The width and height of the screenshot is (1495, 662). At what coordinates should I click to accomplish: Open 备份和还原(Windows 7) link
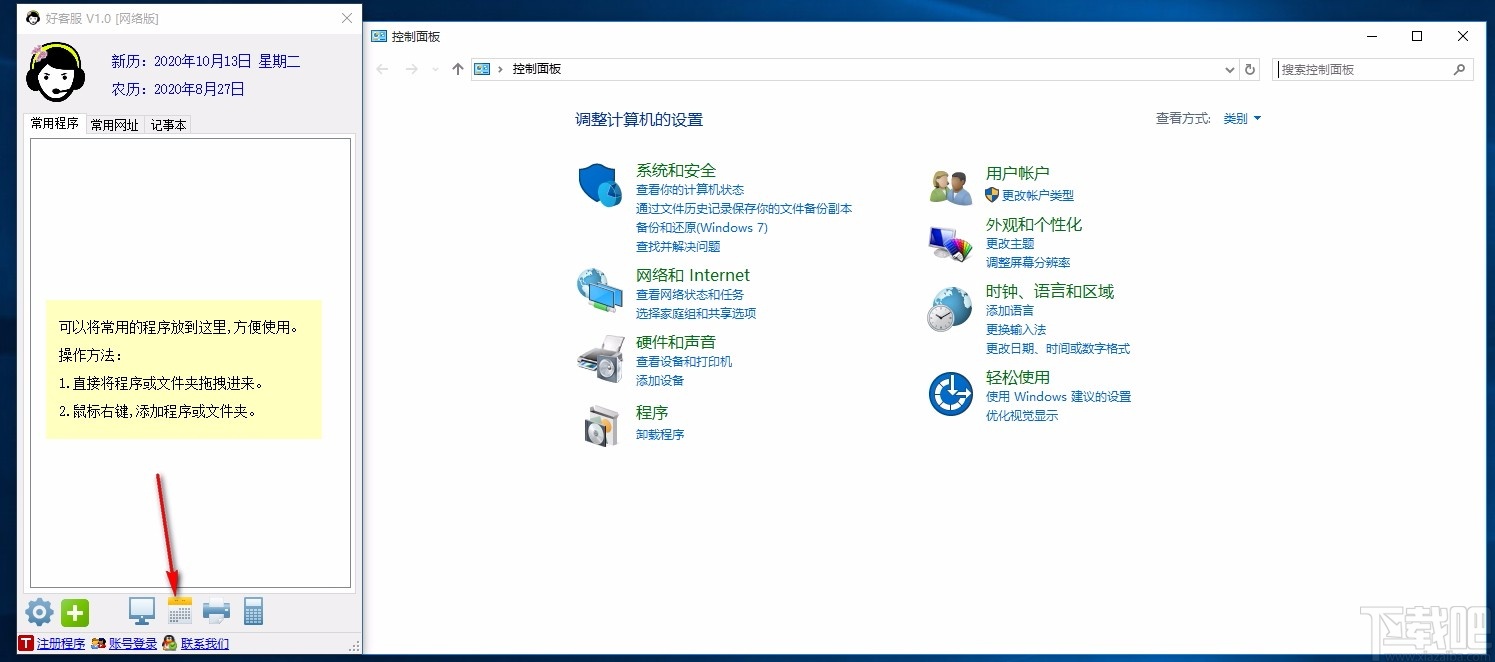coord(702,227)
